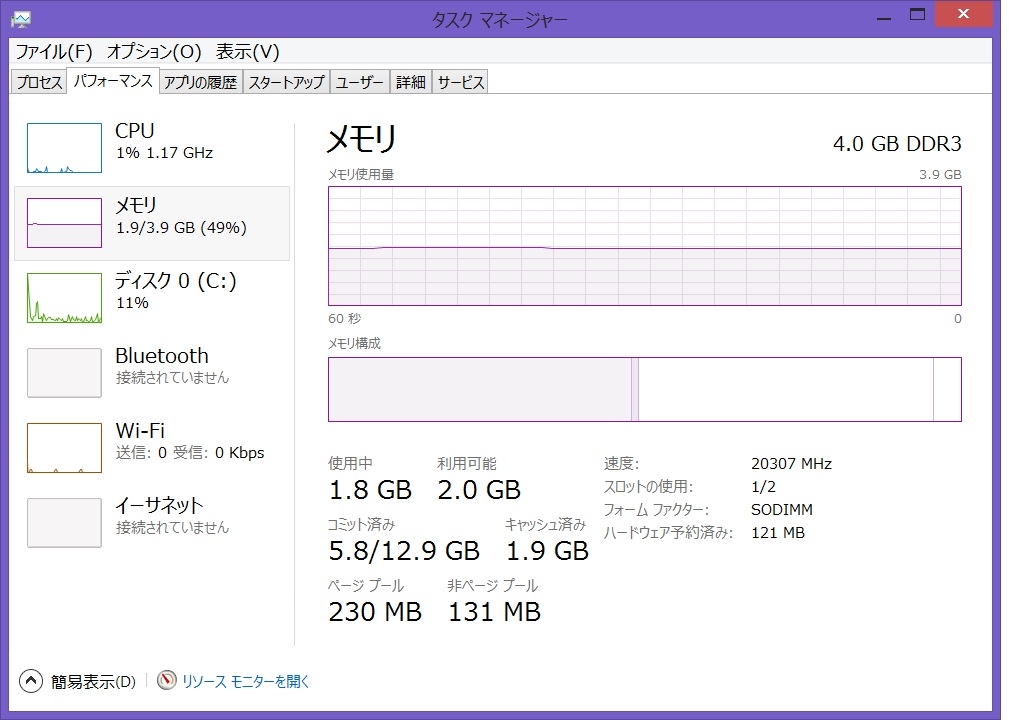1009x720 pixels.
Task: Click the Resource Monitor gauge icon
Action: pos(166,681)
